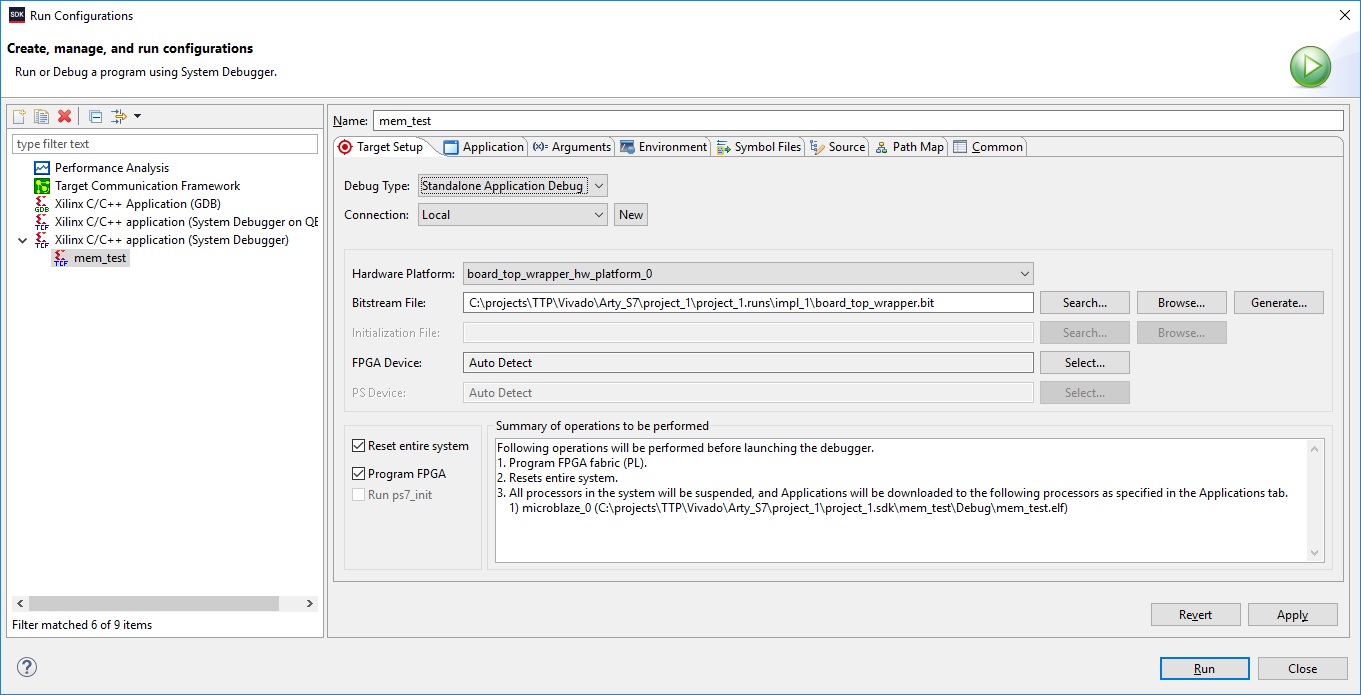Open the Connection dropdown set to Local
Image resolution: width=1361 pixels, height=695 pixels.
512,215
